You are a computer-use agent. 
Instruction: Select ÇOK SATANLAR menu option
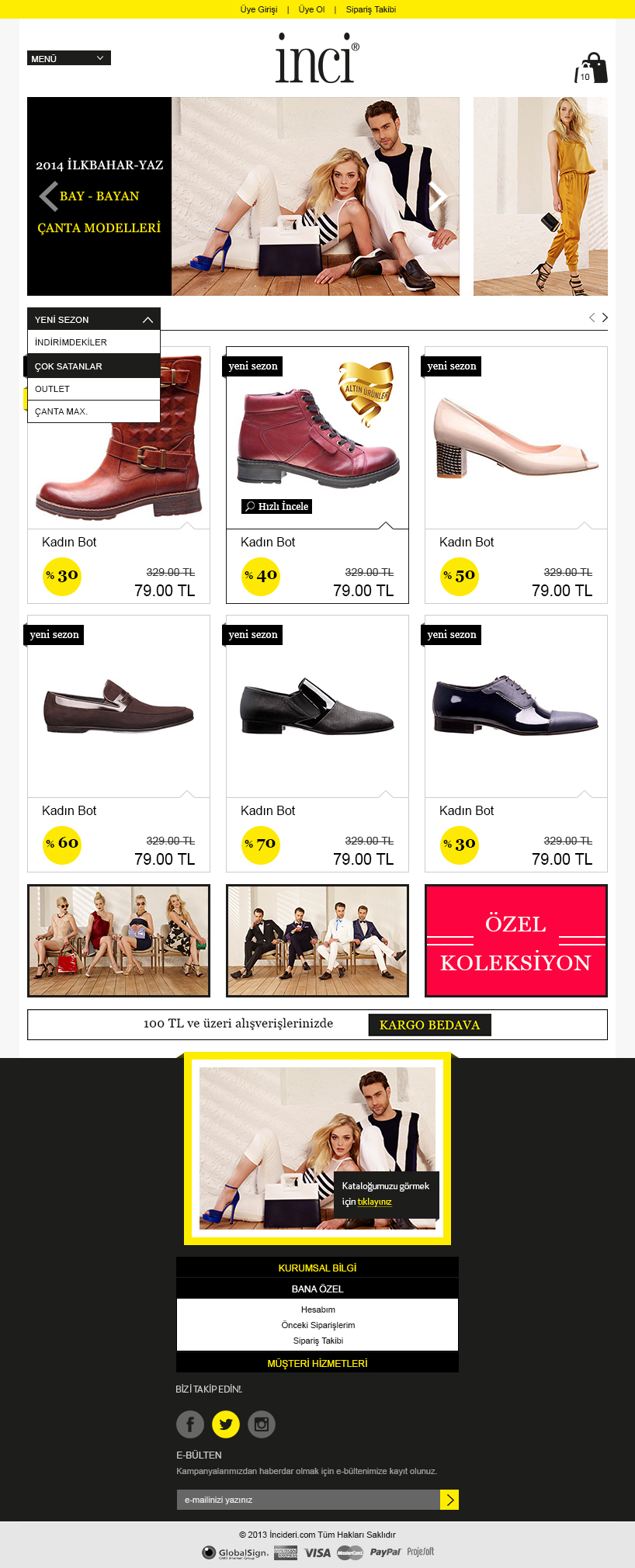pyautogui.click(x=94, y=366)
